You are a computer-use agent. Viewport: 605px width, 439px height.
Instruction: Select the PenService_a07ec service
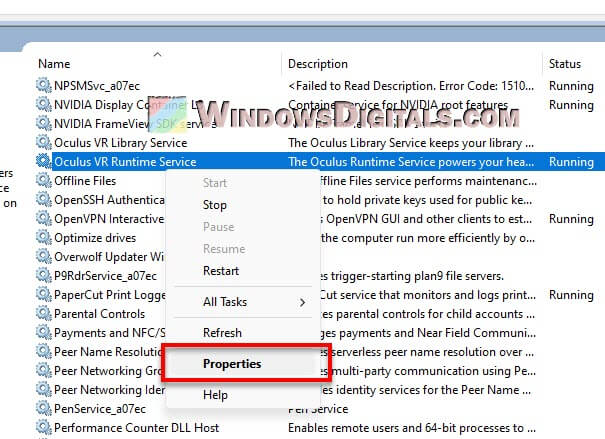tap(100, 409)
